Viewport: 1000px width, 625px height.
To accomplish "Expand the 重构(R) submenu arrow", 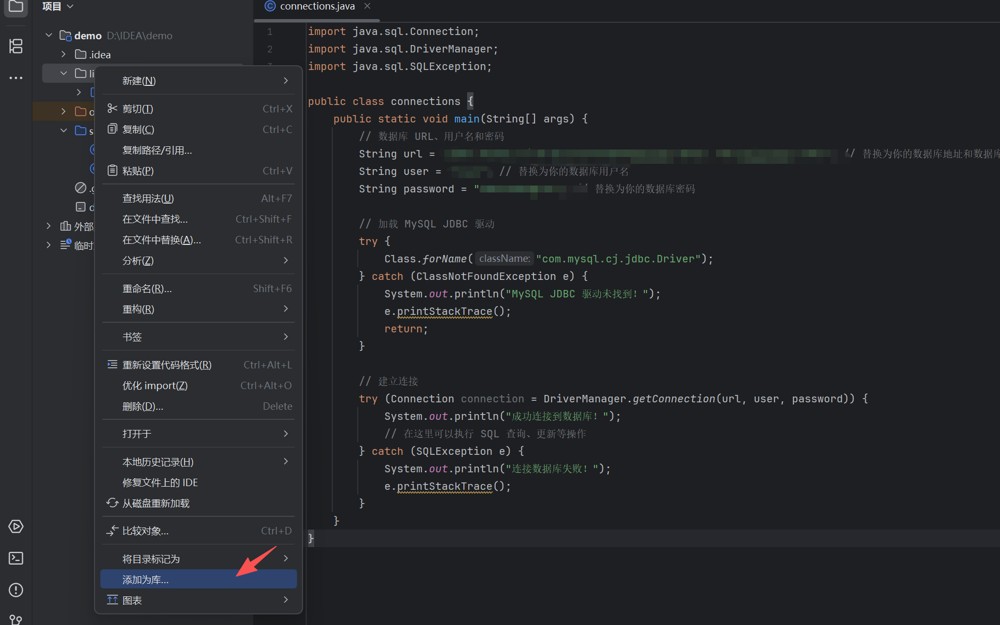I will pyautogui.click(x=286, y=309).
